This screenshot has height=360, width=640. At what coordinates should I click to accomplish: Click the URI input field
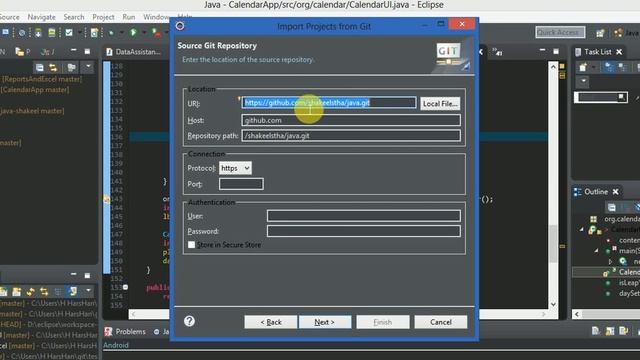coord(329,102)
